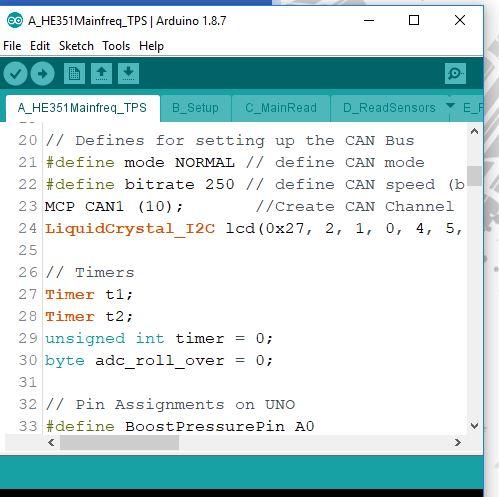Click the horizontal scrollbar thumb
The image size is (499, 497).
pos(119,443)
